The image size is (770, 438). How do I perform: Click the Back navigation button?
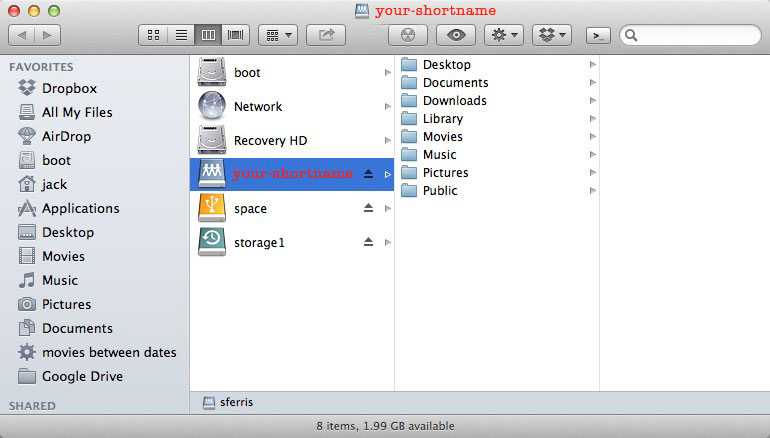(21, 35)
